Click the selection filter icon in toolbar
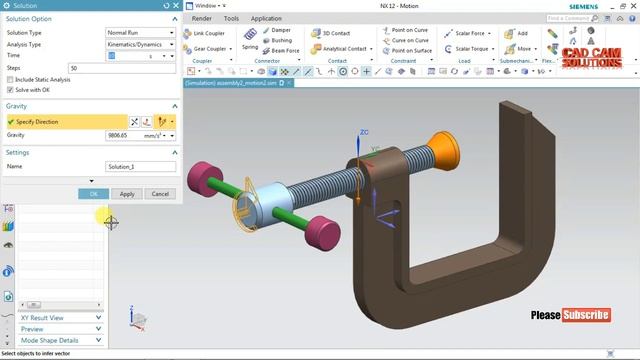Viewport: 640px width, 360px height. [191, 71]
